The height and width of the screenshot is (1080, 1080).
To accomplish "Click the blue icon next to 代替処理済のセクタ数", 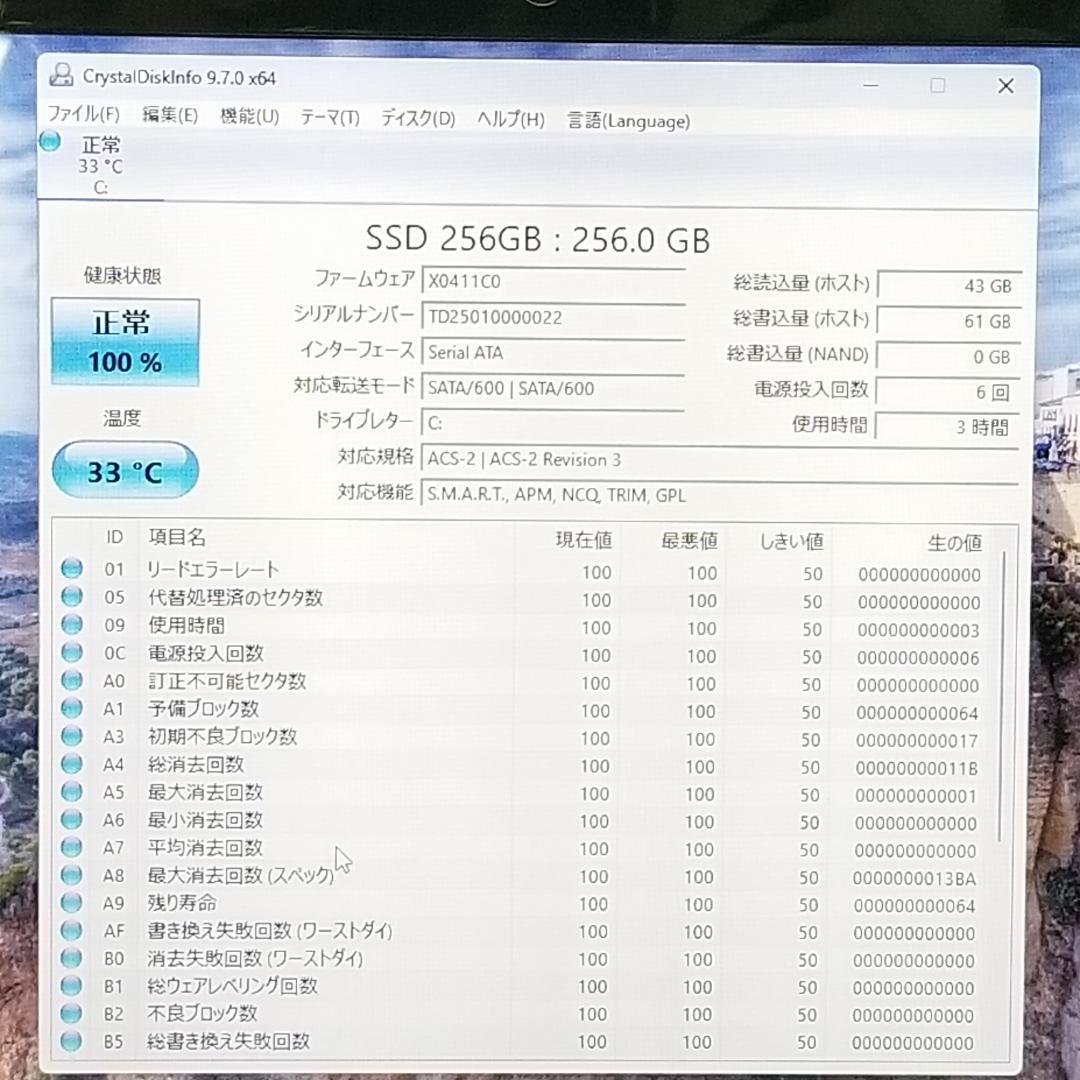I will point(71,596).
